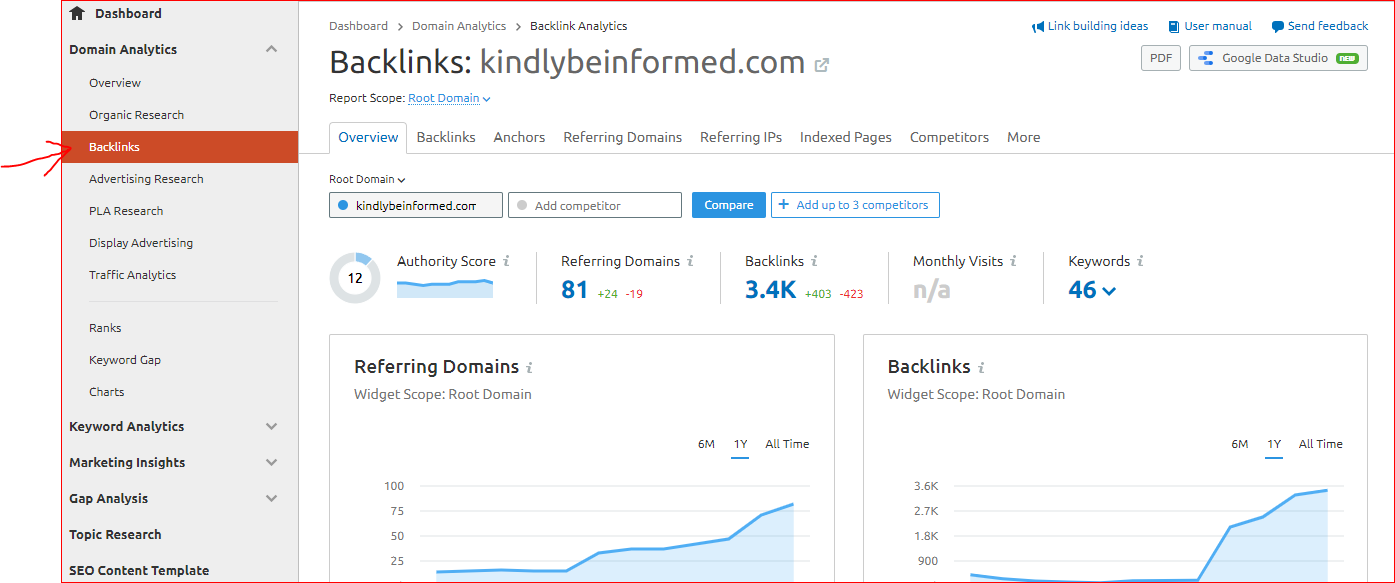Click the Send feedback speech bubble icon

pos(1278,27)
